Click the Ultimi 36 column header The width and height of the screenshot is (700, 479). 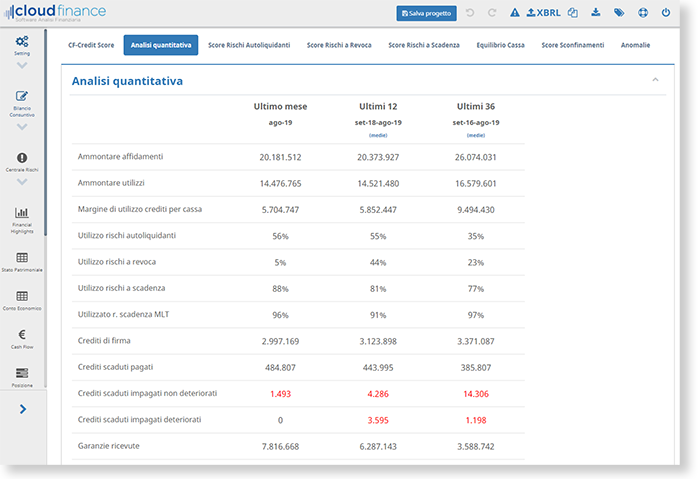click(x=476, y=106)
